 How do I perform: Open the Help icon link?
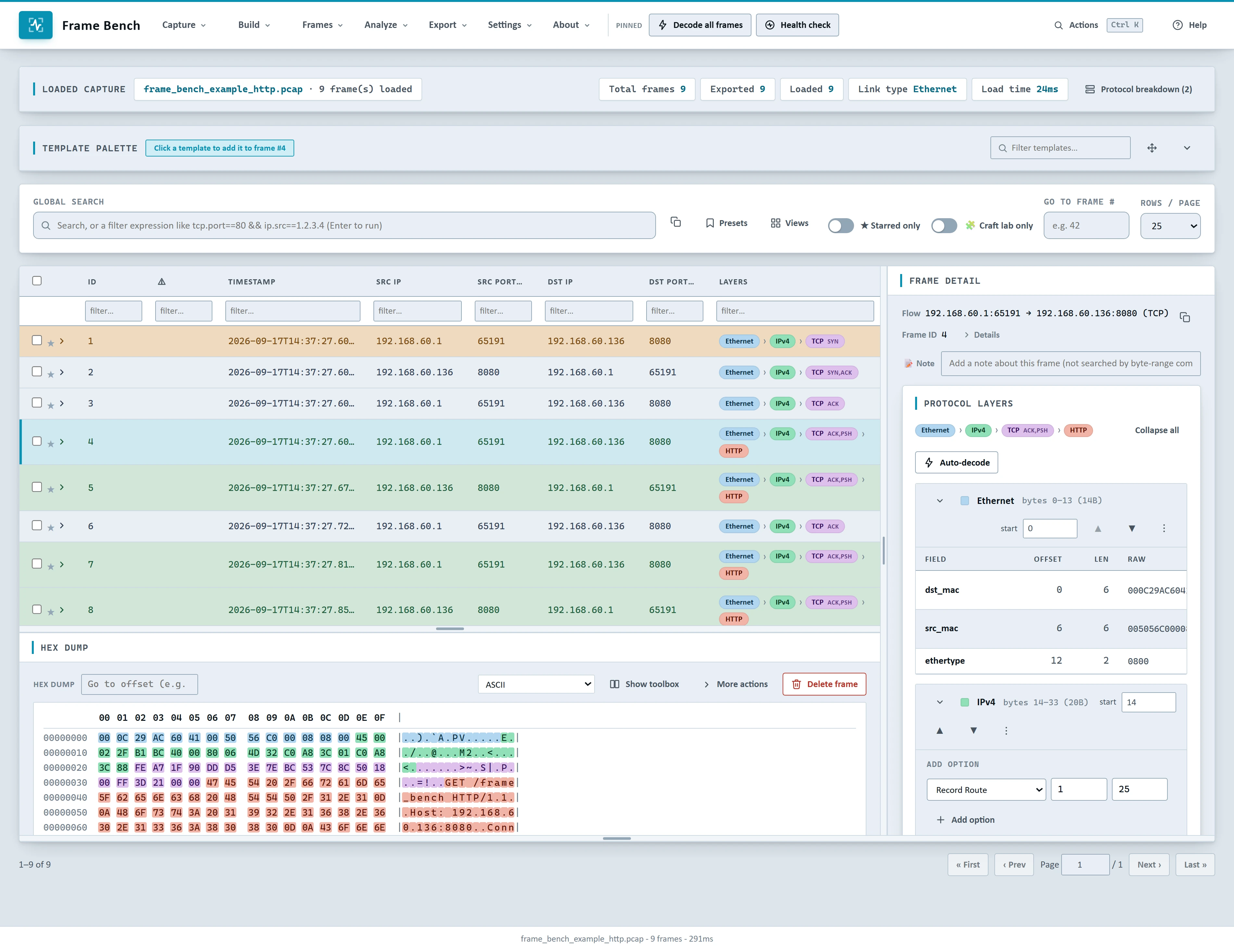1190,25
